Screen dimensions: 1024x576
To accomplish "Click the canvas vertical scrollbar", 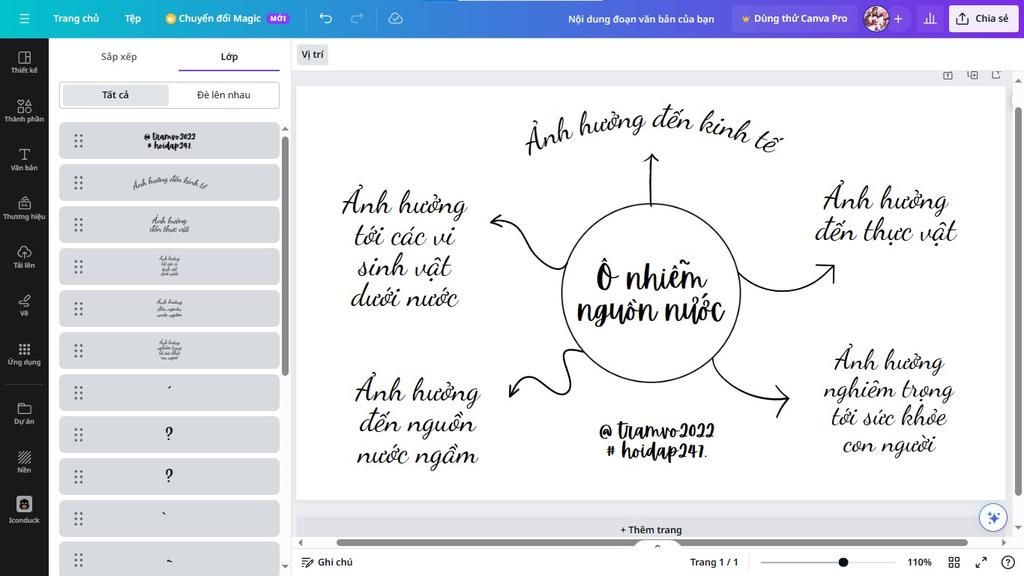I will [1017, 300].
